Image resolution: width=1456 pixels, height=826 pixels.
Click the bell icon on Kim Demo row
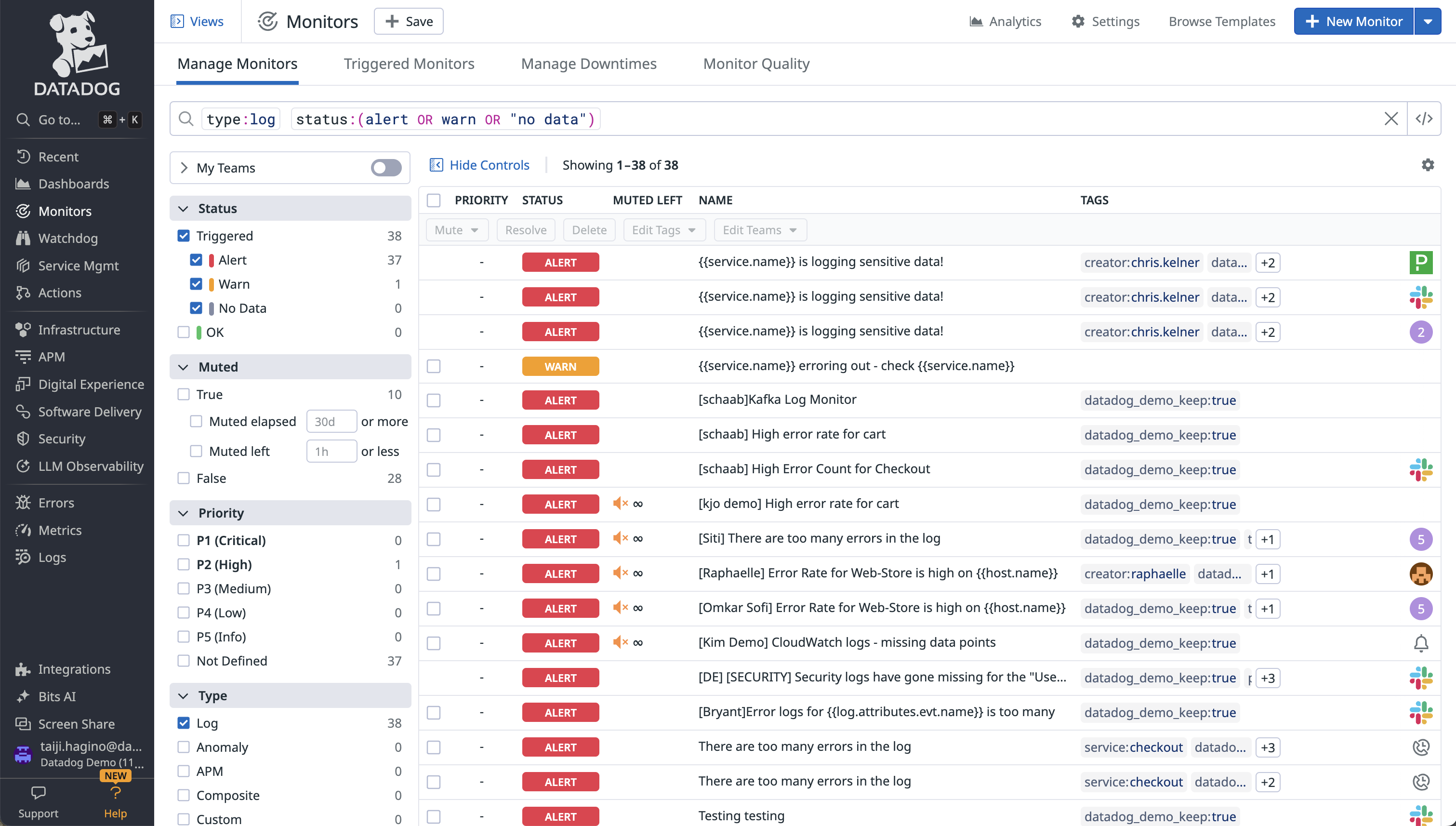click(x=1420, y=643)
